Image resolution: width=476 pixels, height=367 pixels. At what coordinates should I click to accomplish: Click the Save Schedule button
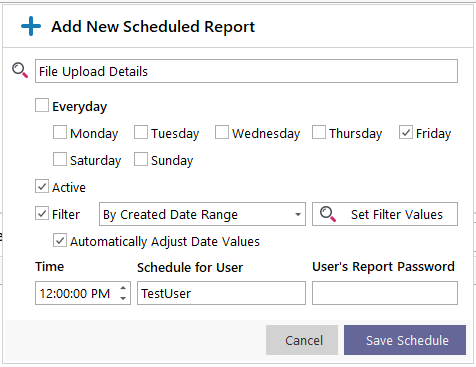(405, 340)
